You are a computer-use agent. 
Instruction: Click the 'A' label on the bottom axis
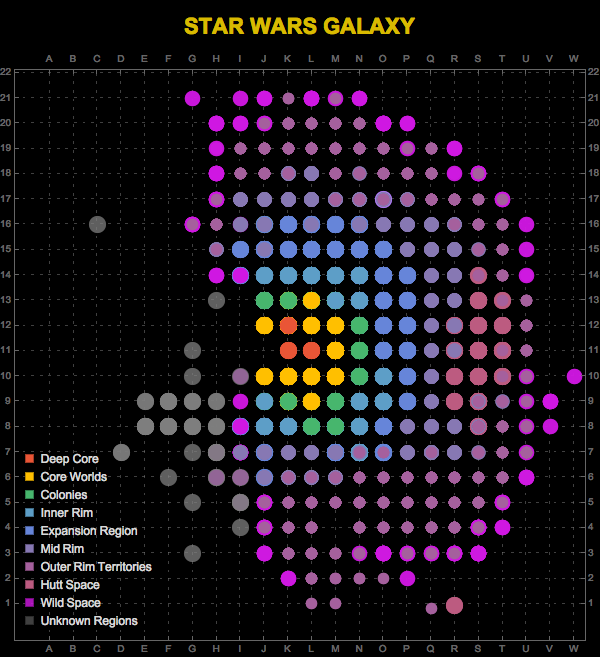(49, 649)
